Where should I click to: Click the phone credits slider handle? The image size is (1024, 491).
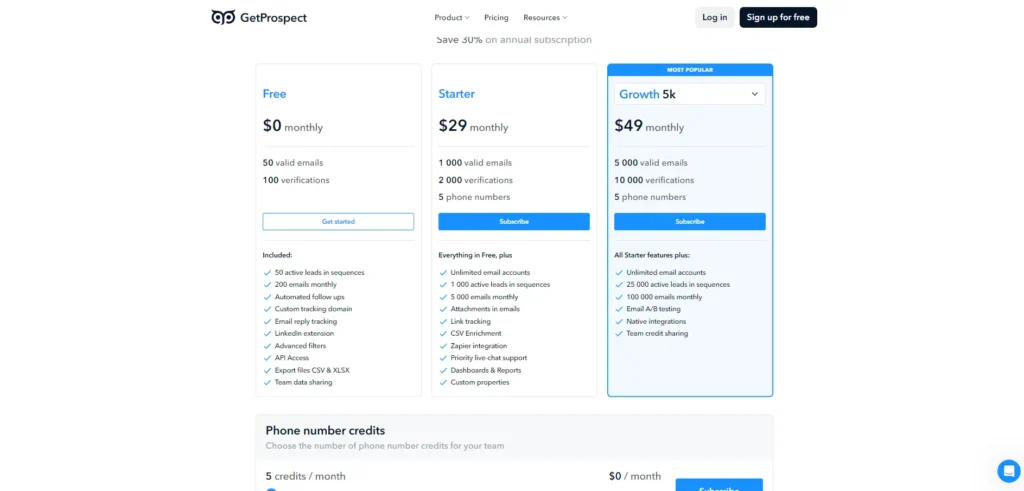(x=271, y=489)
